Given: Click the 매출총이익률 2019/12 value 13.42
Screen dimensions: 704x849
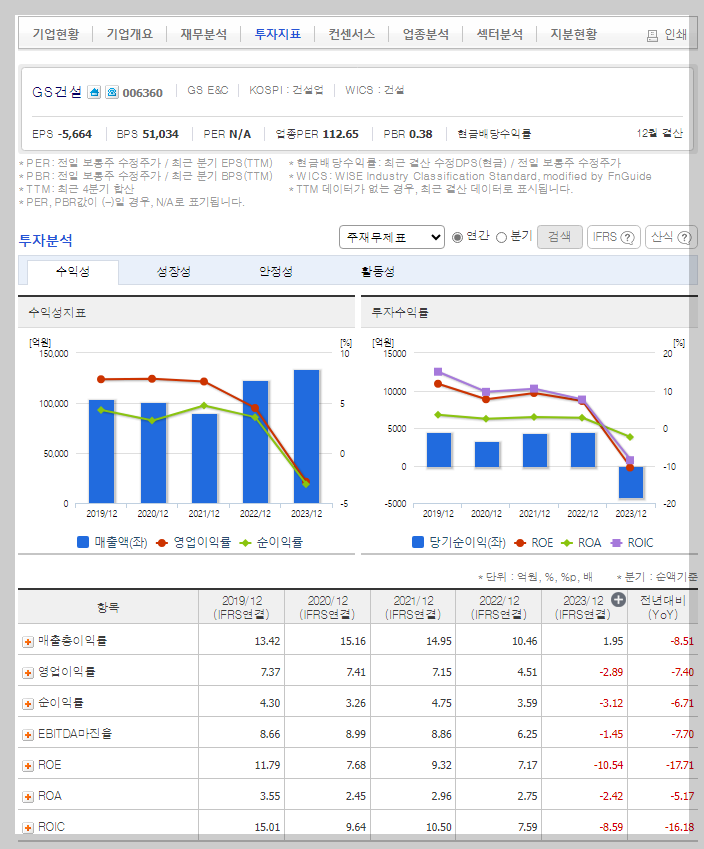Looking at the screenshot, I should pyautogui.click(x=268, y=642).
